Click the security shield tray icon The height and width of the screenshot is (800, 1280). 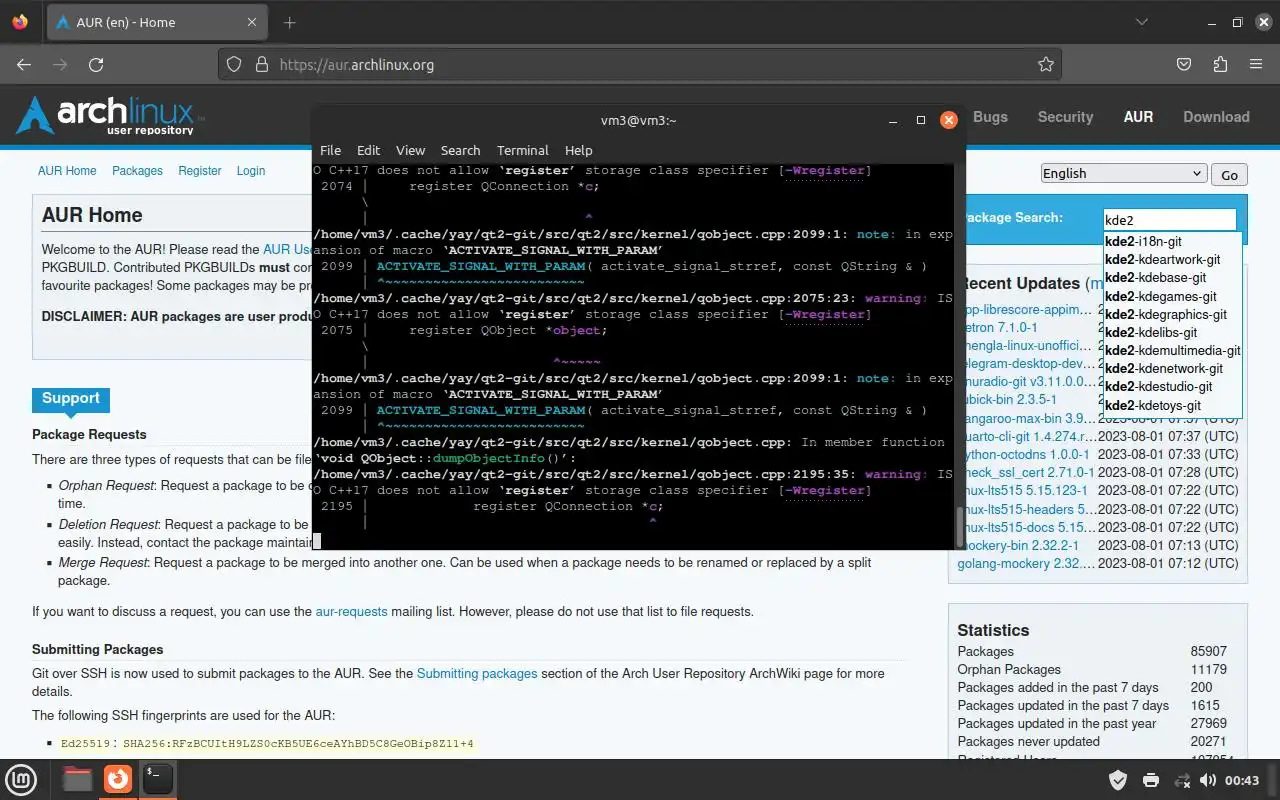pyautogui.click(x=1119, y=780)
